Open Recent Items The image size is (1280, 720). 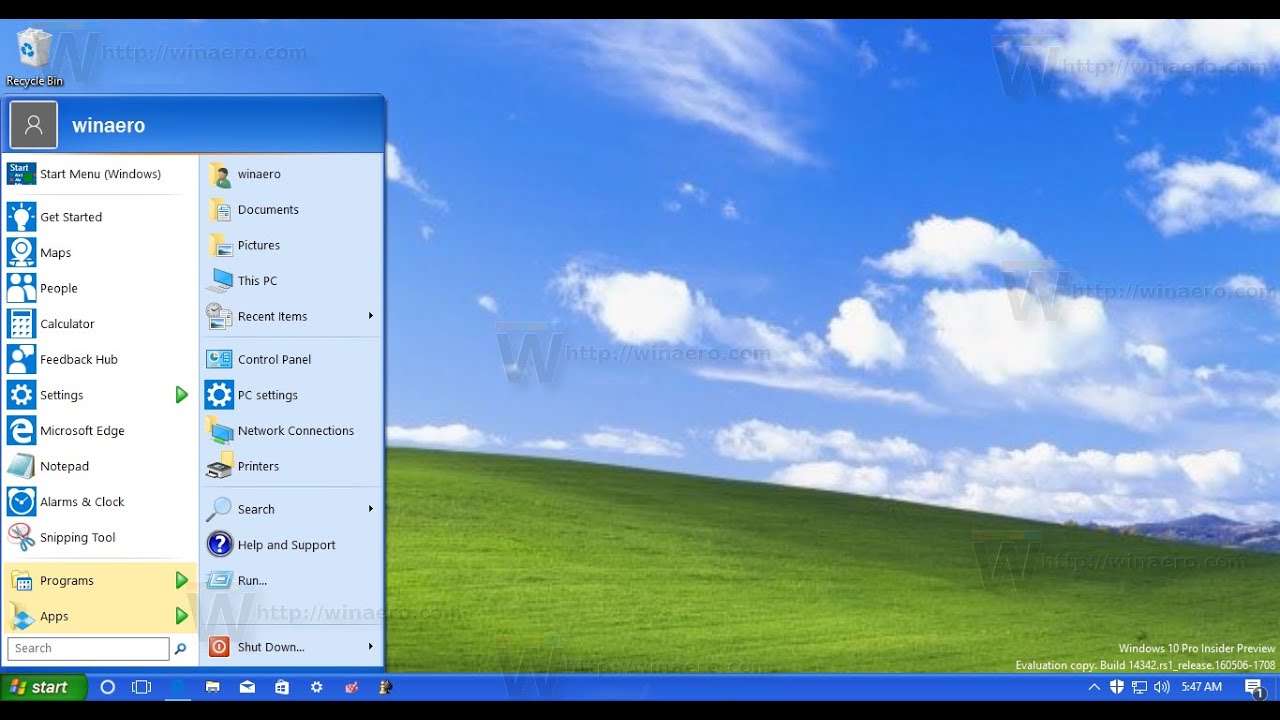[291, 316]
